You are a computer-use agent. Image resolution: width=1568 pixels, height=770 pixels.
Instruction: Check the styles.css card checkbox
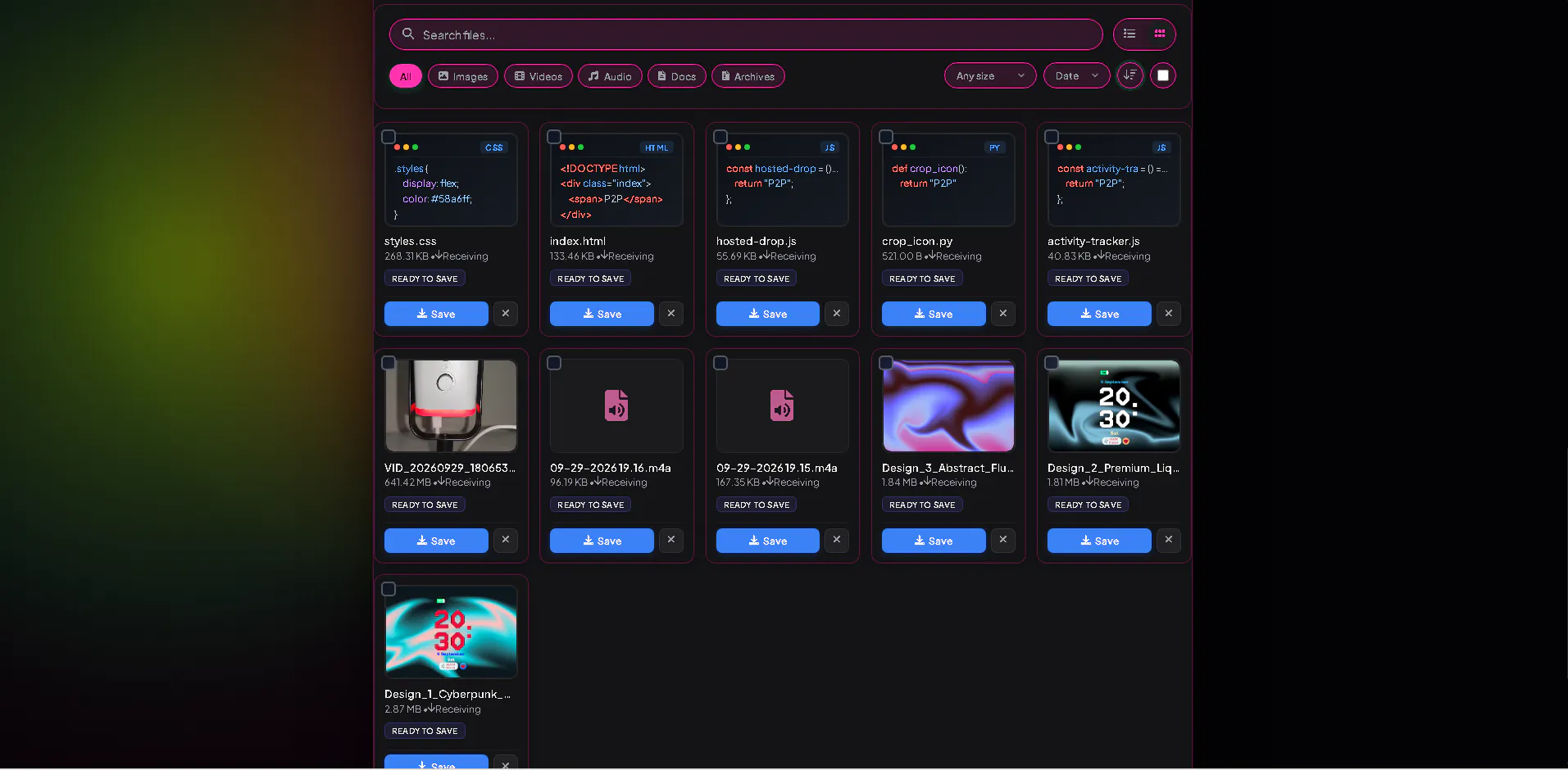click(x=389, y=137)
